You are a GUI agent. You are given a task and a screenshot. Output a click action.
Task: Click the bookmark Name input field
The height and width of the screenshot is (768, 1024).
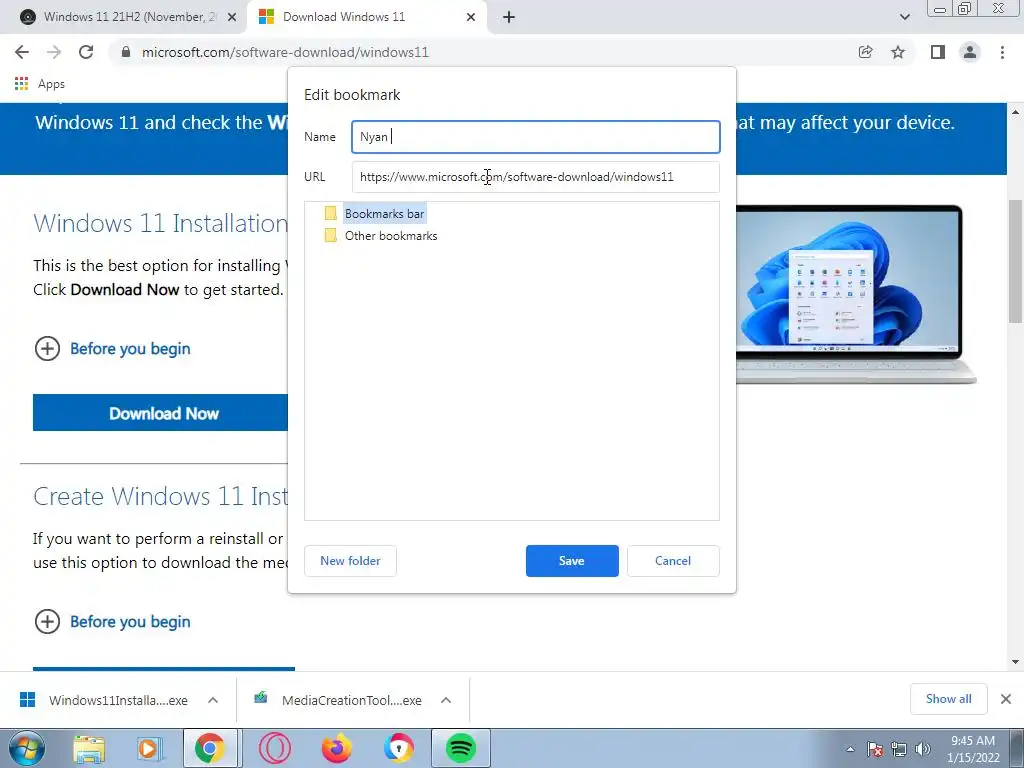click(536, 136)
